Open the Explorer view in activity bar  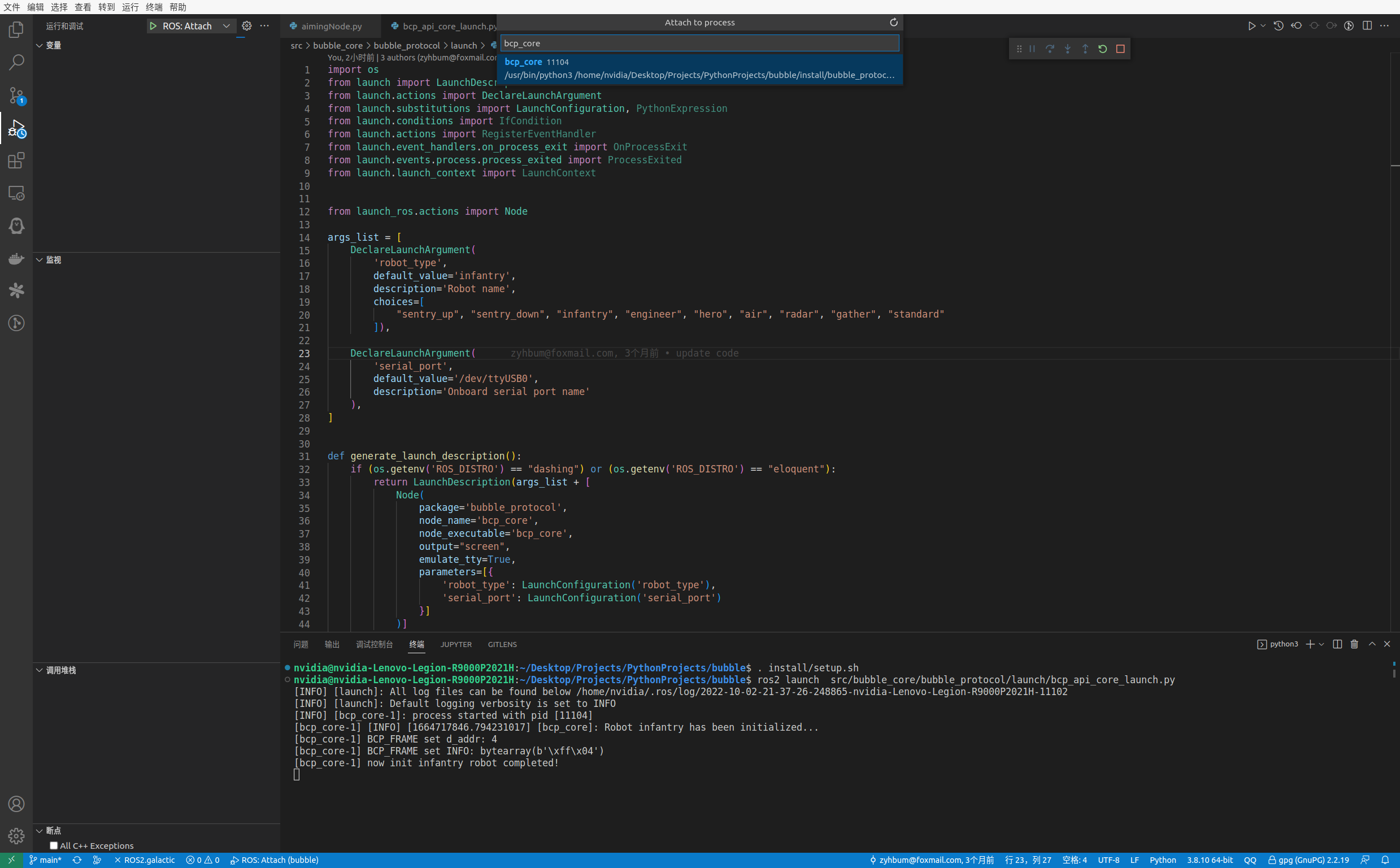[16, 30]
